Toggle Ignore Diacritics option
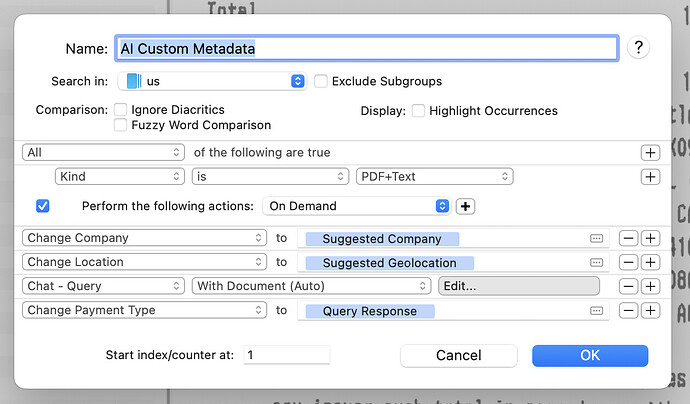The height and width of the screenshot is (404, 690). click(x=121, y=110)
